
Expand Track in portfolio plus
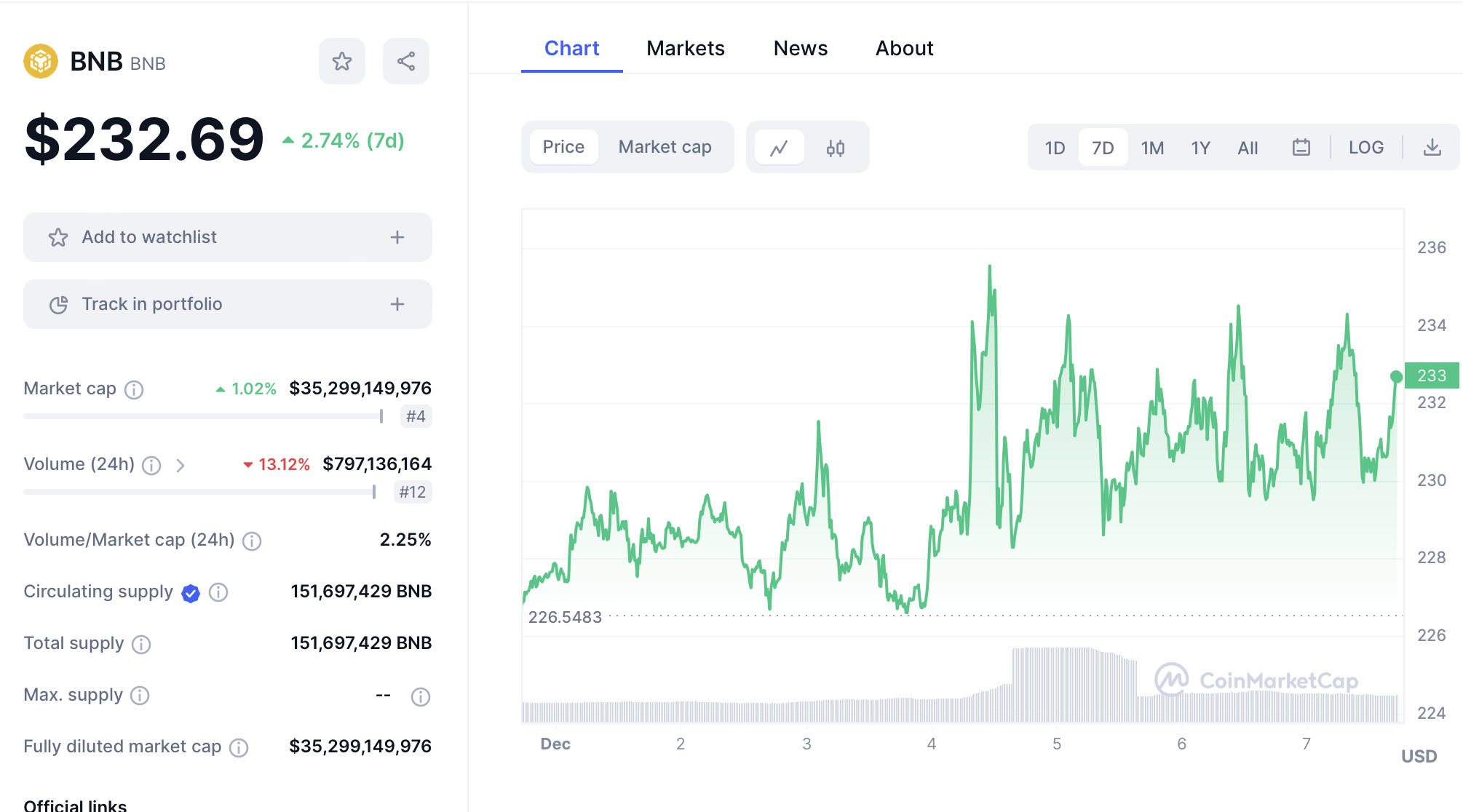point(397,304)
